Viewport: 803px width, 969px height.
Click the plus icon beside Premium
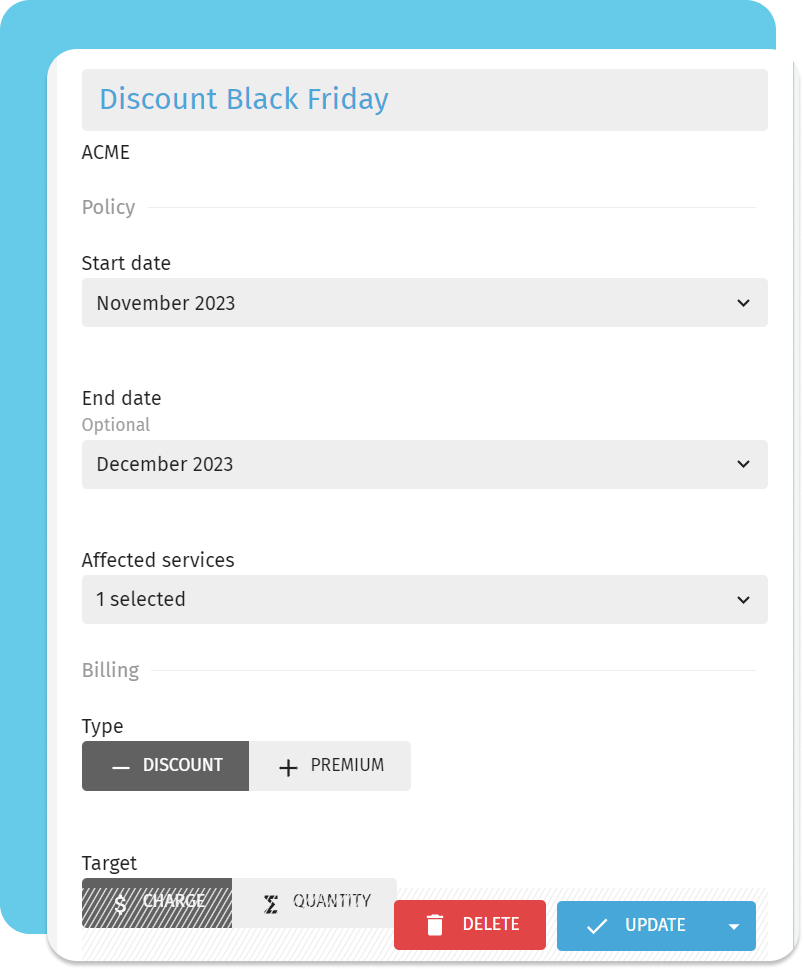point(288,767)
